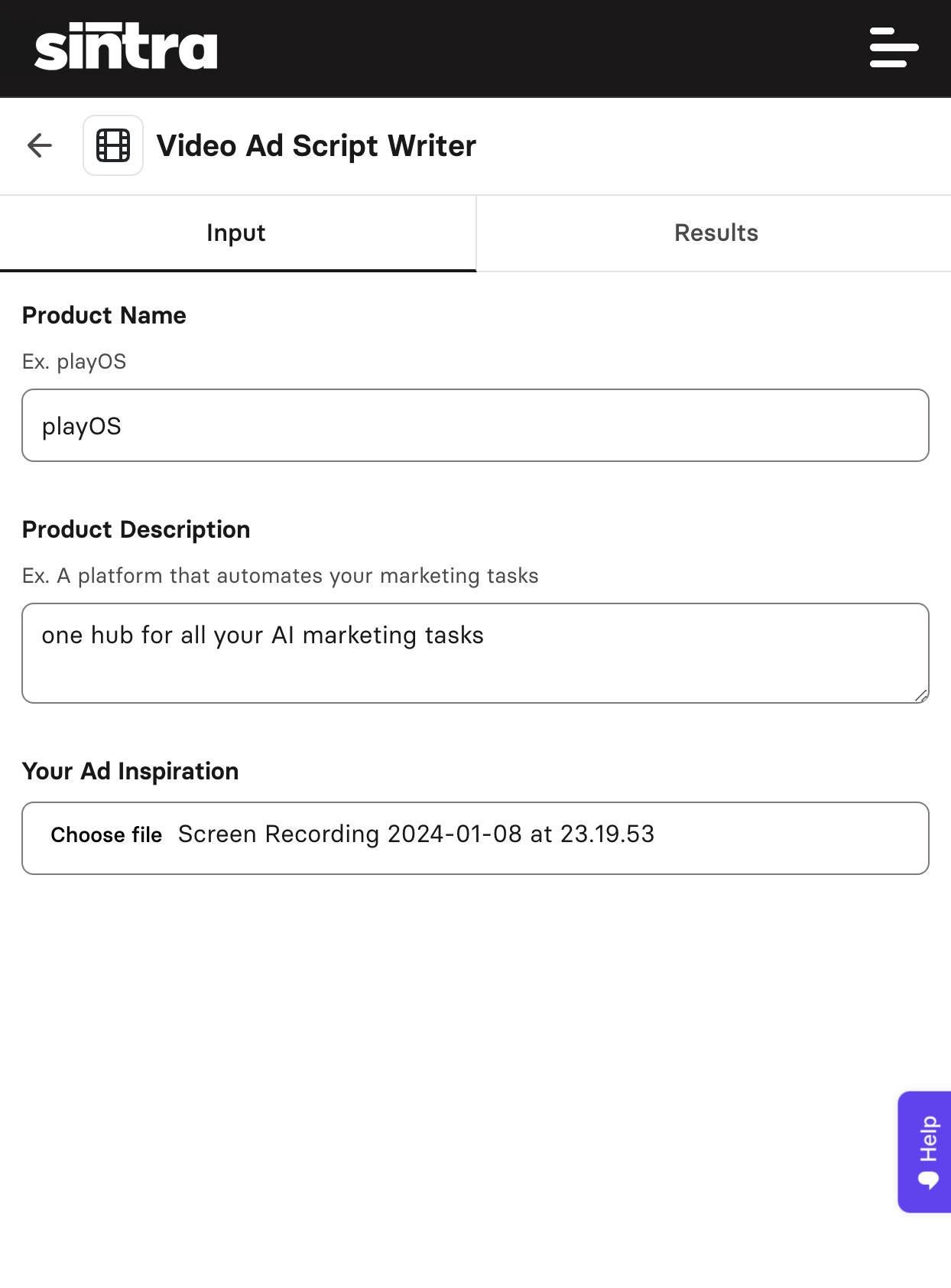Select the Input tab
The width and height of the screenshot is (951, 1288).
(x=237, y=233)
